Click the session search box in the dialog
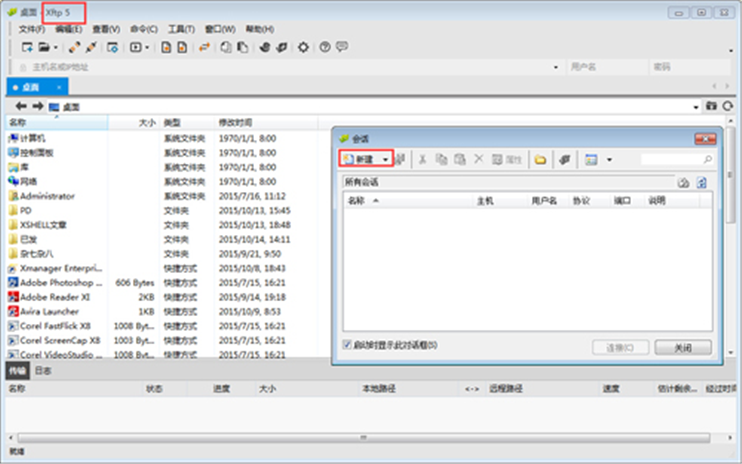The height and width of the screenshot is (464, 742). [677, 160]
